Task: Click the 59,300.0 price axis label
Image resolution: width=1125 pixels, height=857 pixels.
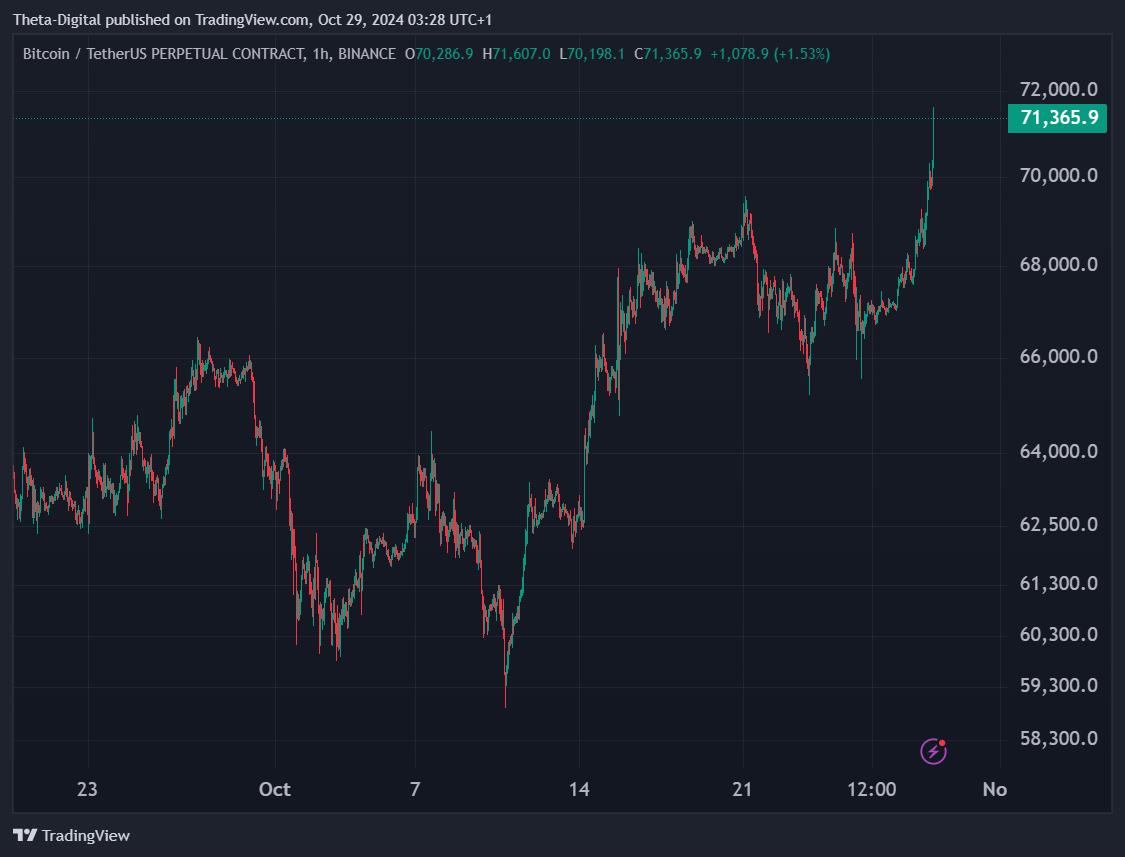Action: click(1058, 685)
